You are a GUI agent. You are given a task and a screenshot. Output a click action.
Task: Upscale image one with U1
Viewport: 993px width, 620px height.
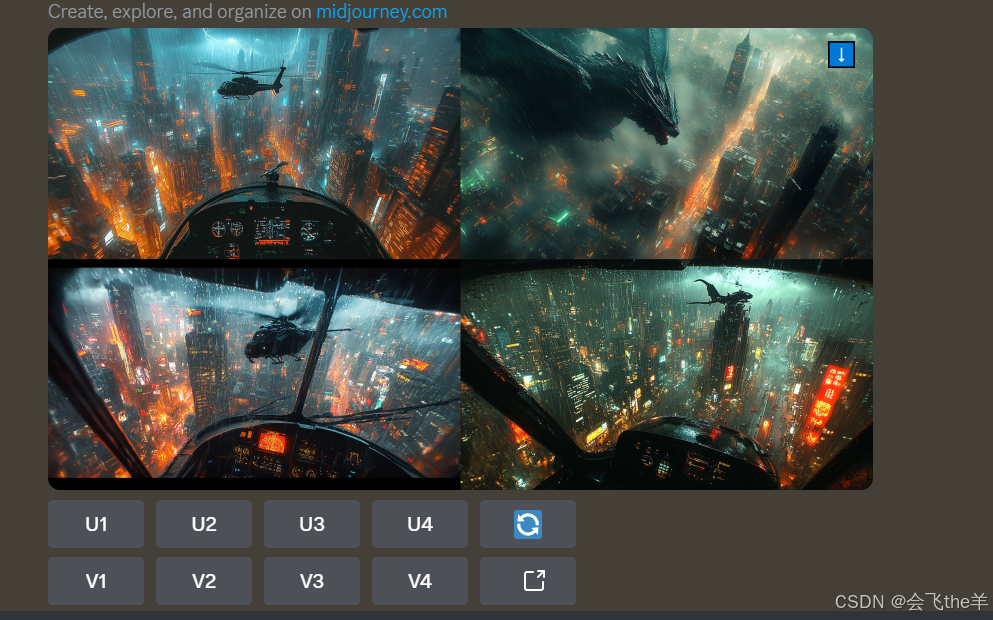[x=96, y=524]
